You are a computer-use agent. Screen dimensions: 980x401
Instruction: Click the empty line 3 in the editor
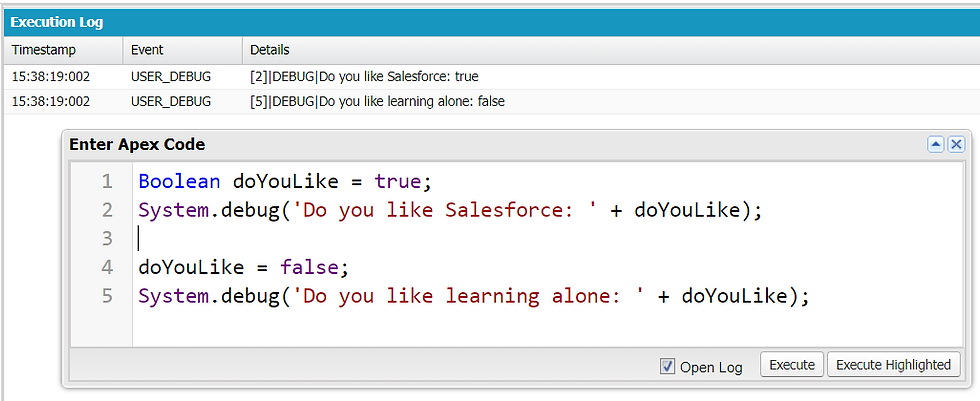(548, 239)
